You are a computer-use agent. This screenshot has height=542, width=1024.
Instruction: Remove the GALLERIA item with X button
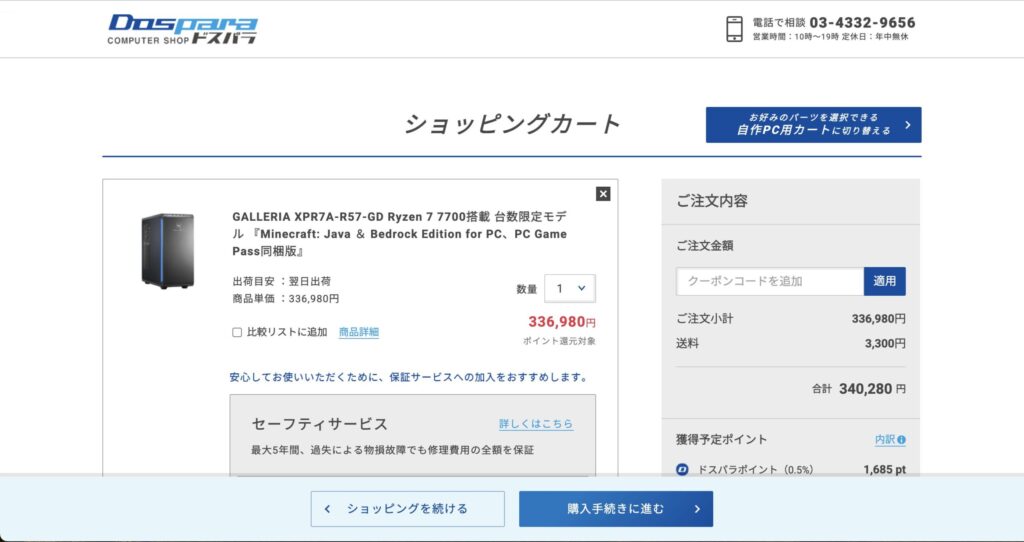coord(603,194)
